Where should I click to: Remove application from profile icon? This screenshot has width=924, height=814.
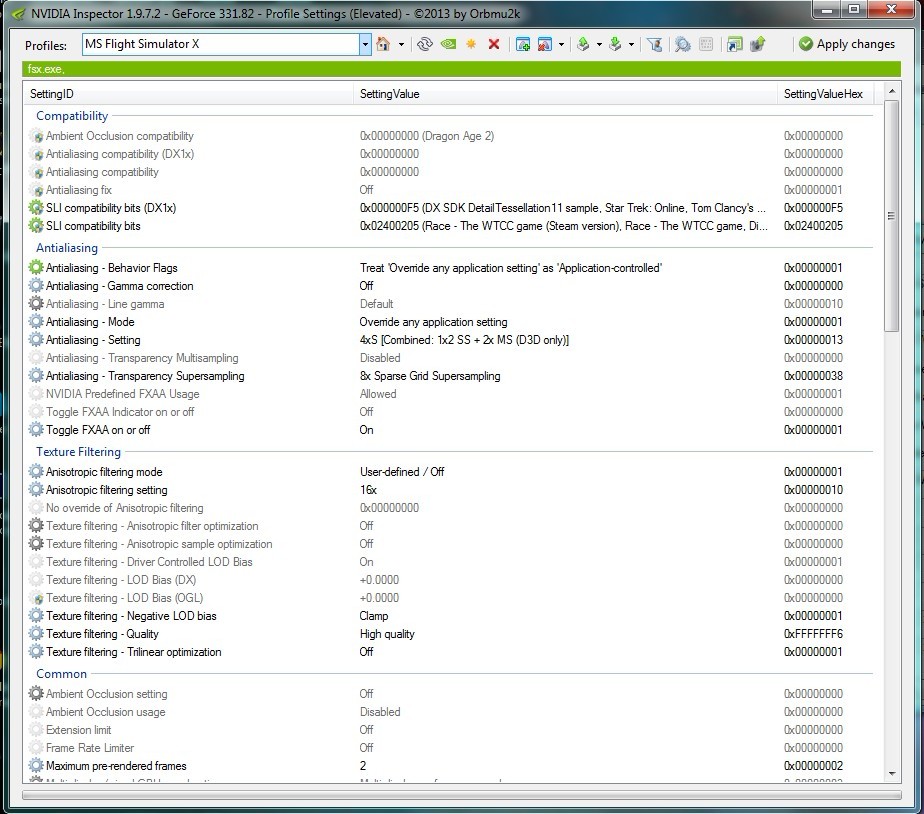point(545,44)
